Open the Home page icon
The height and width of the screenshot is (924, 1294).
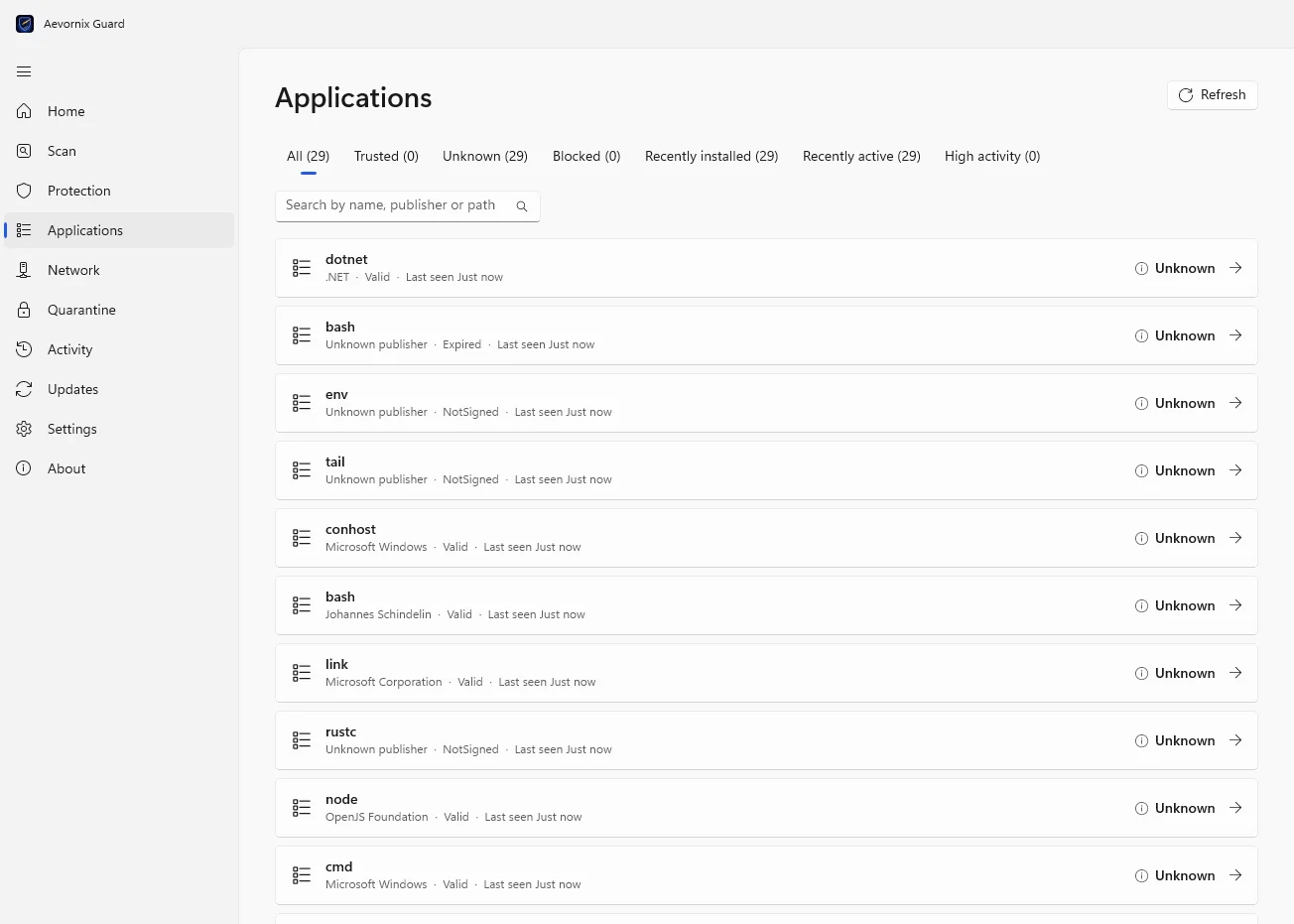pos(24,111)
